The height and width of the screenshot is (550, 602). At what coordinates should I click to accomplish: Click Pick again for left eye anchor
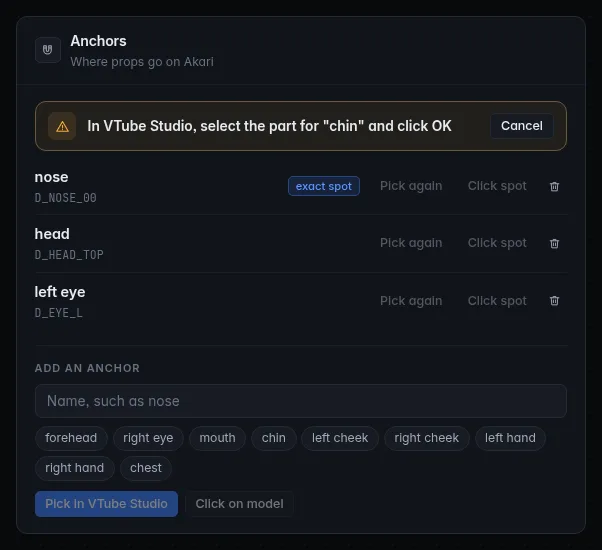tap(411, 301)
